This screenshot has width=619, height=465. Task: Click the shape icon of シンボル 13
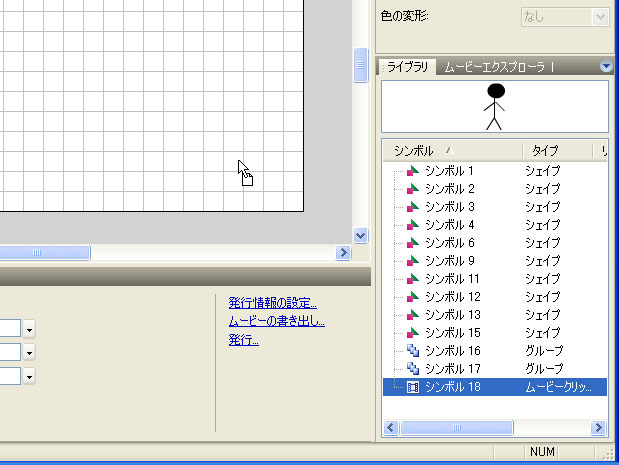pyautogui.click(x=413, y=315)
